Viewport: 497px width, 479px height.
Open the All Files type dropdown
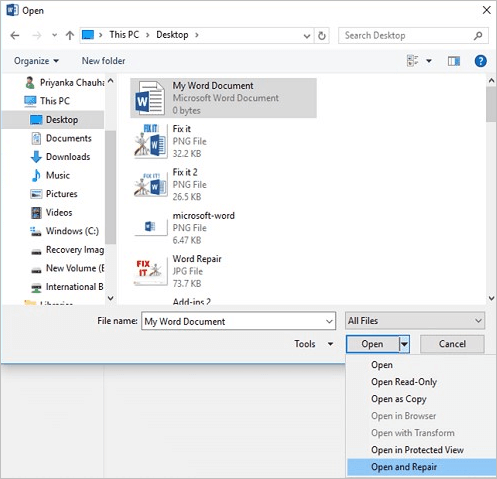[415, 321]
